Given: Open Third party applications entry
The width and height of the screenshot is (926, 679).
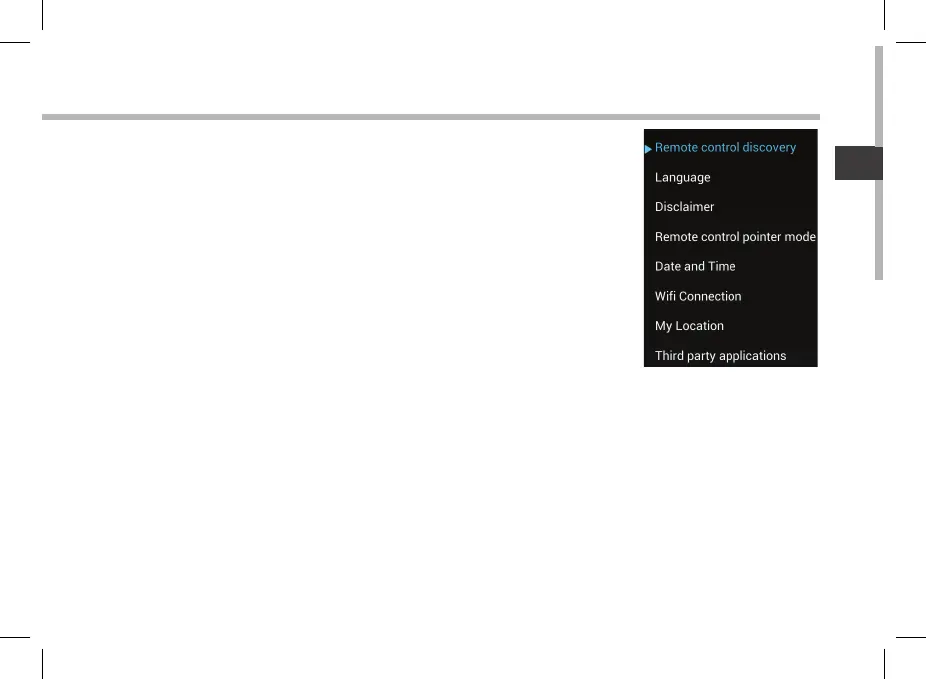Looking at the screenshot, I should click(720, 356).
